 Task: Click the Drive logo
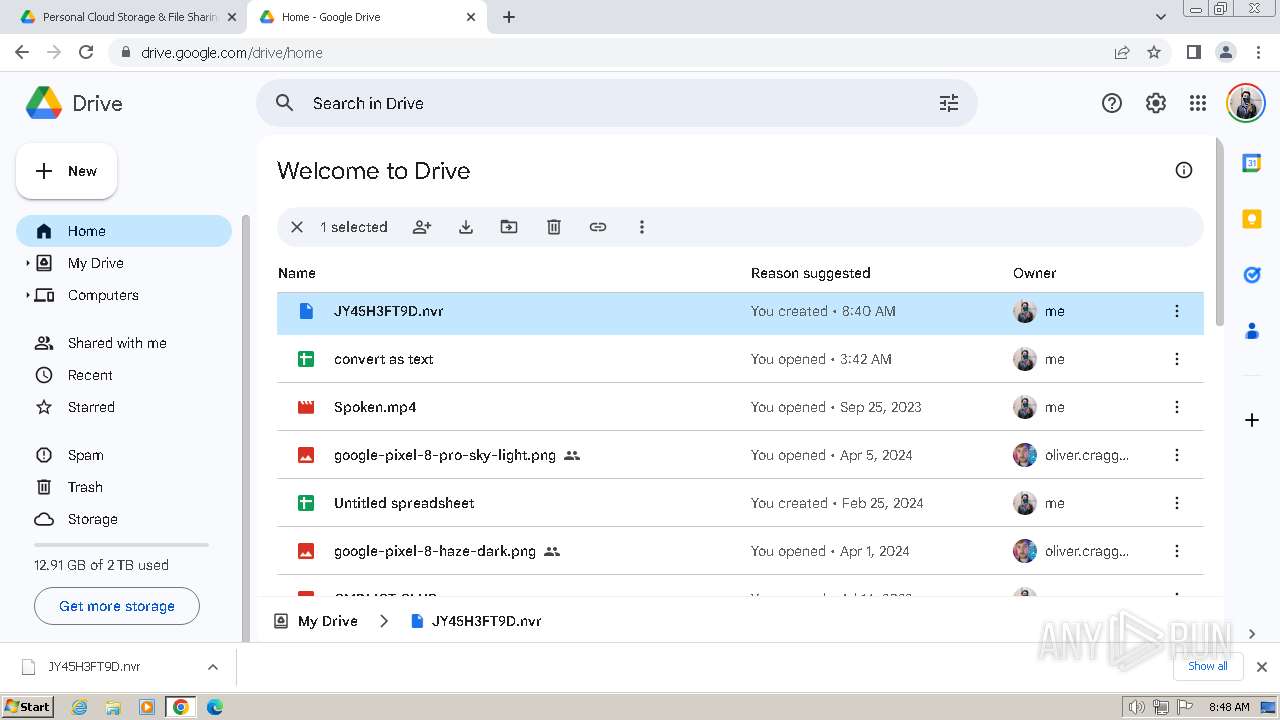click(74, 103)
